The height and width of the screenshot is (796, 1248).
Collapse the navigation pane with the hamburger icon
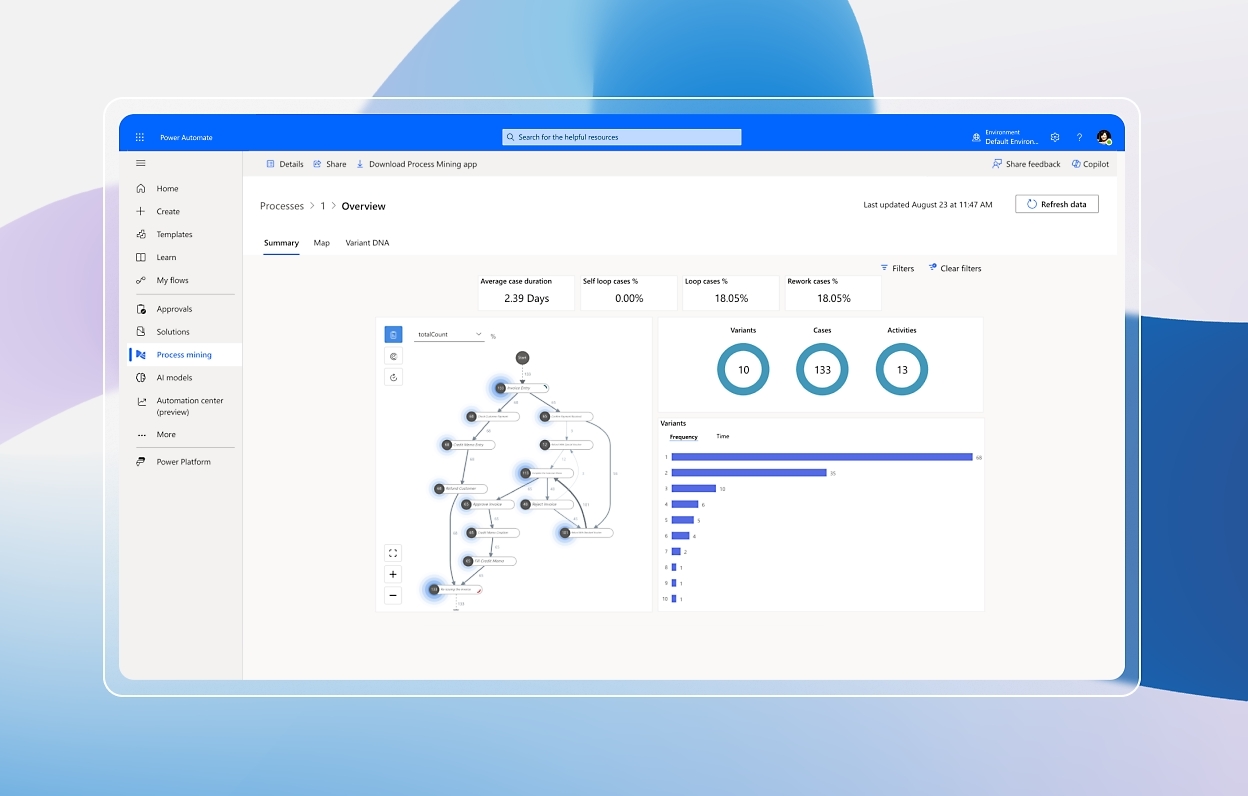[x=140, y=162]
